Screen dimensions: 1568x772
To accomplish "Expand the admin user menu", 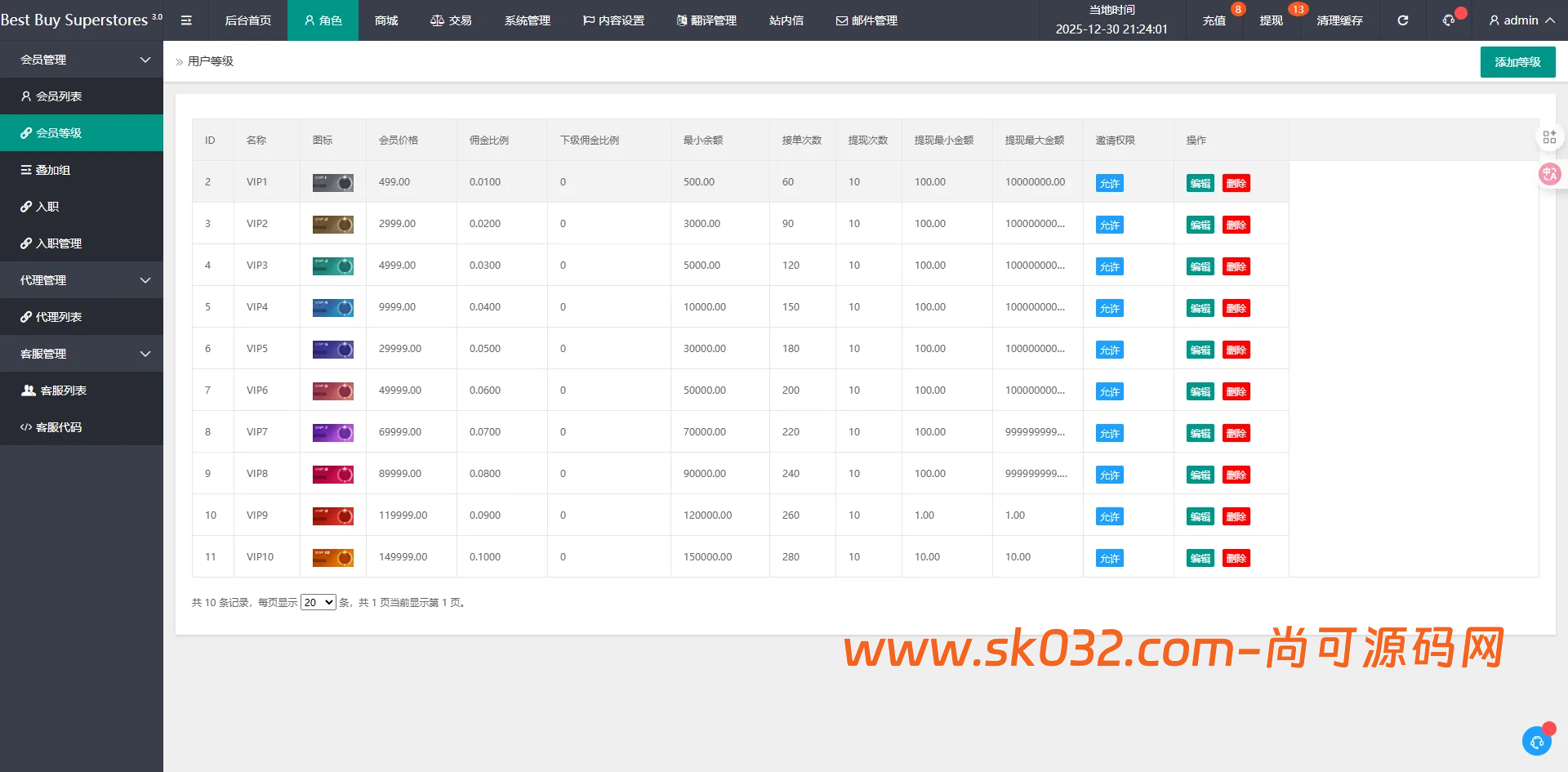I will coord(1521,20).
